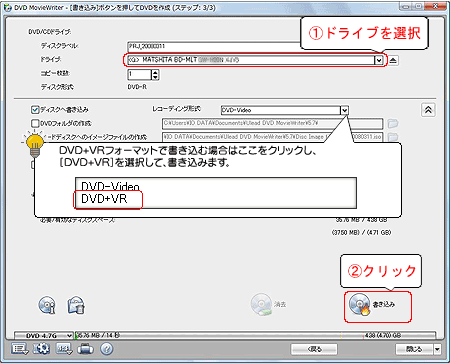This screenshot has height=363, width=450.
Task: Collapse options with the double-chevron button
Action: 428,110
